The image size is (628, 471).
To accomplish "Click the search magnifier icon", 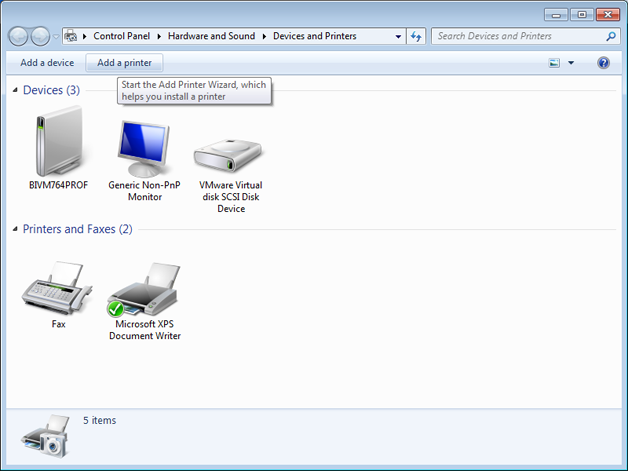I will click(611, 36).
